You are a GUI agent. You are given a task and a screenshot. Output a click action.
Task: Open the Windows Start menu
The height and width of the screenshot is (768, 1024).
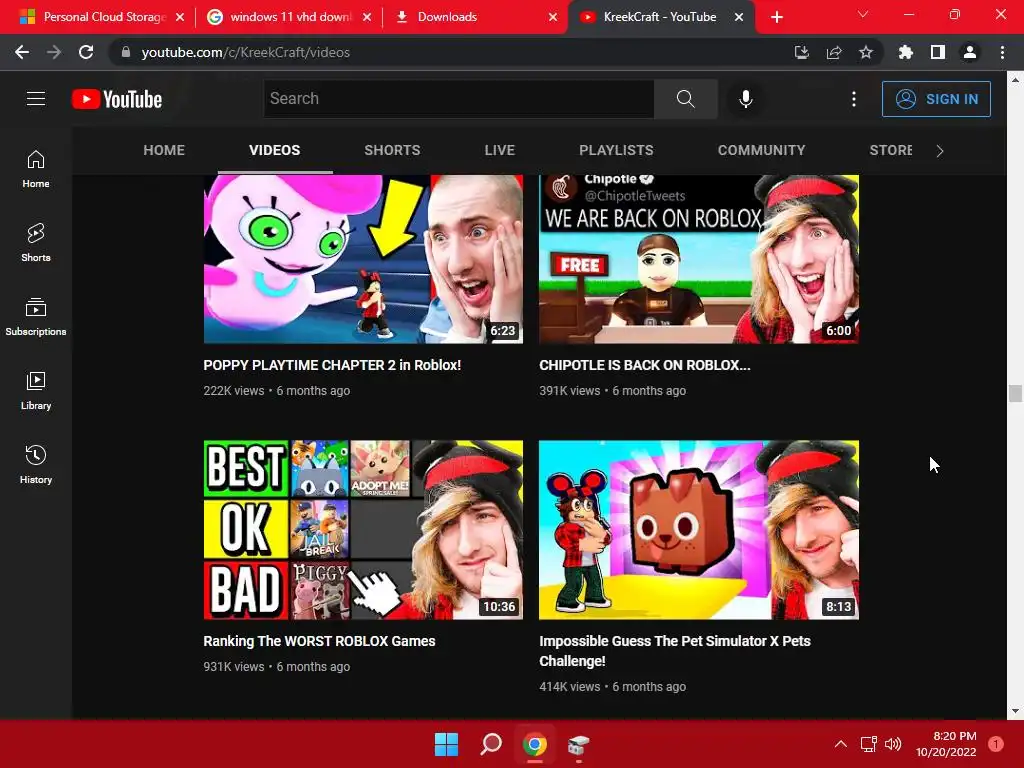tap(447, 744)
